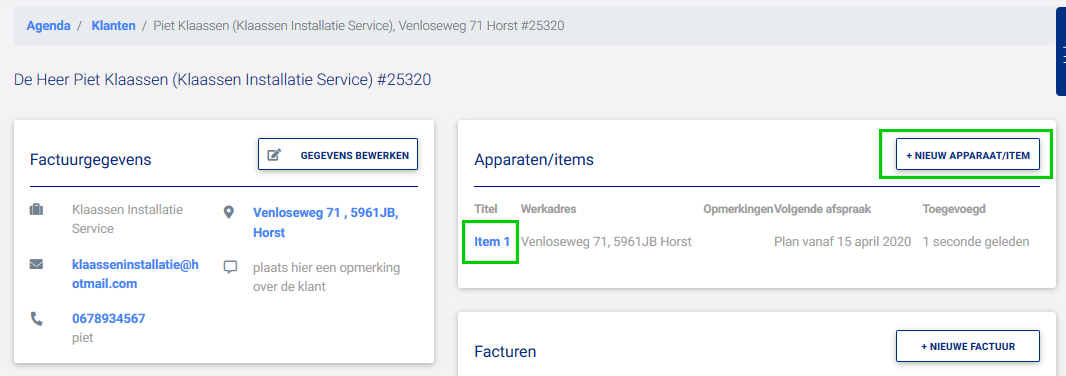Click the Factuurgegevens heading

point(90,160)
